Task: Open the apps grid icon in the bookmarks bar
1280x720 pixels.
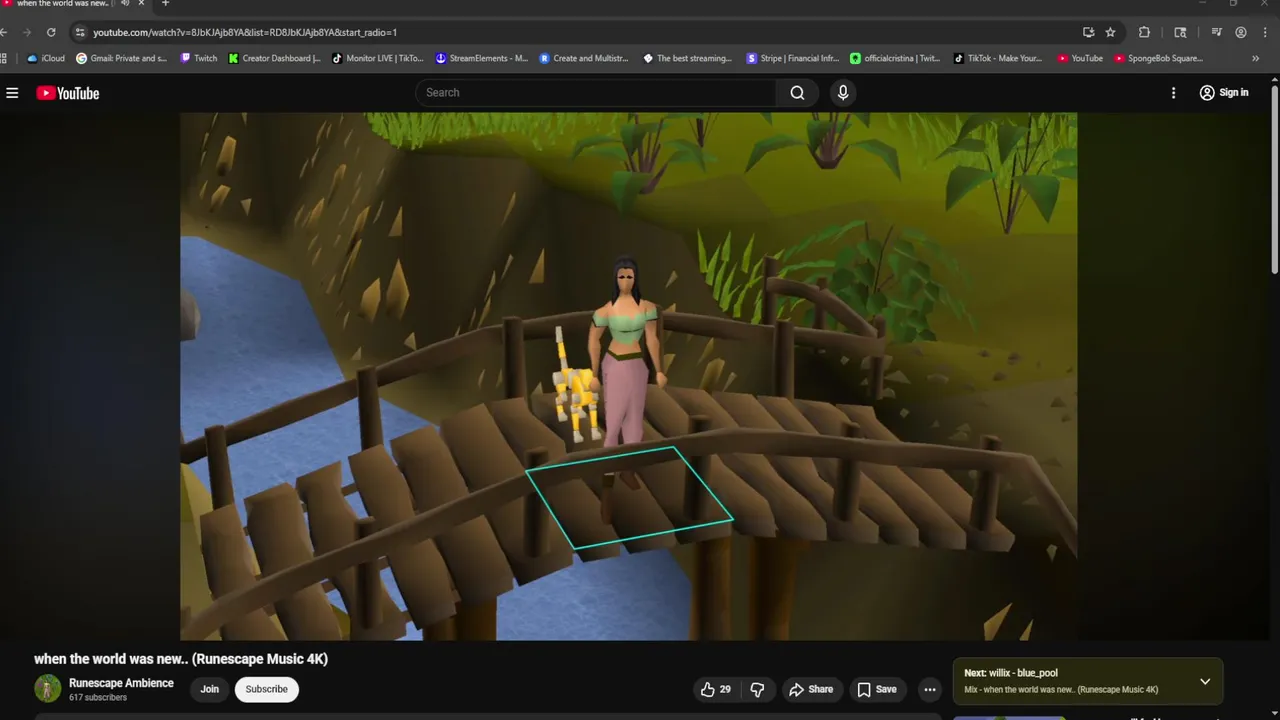Action: click(5, 58)
